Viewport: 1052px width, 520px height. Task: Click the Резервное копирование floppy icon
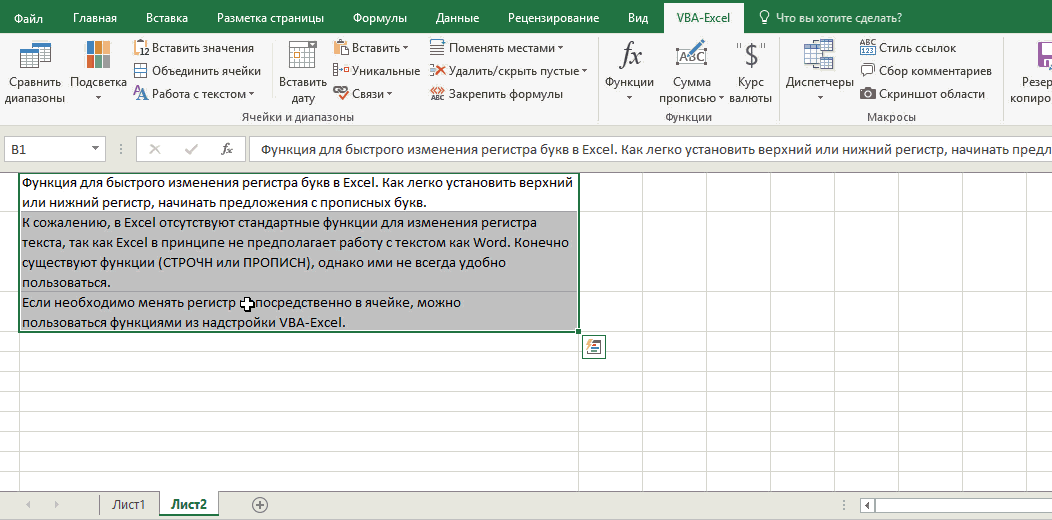click(1043, 55)
